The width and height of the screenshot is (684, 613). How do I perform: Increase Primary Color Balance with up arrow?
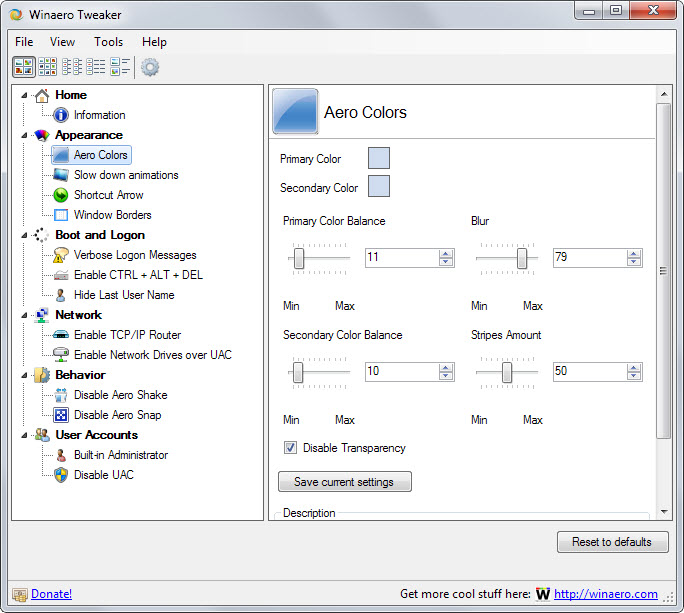[445, 254]
